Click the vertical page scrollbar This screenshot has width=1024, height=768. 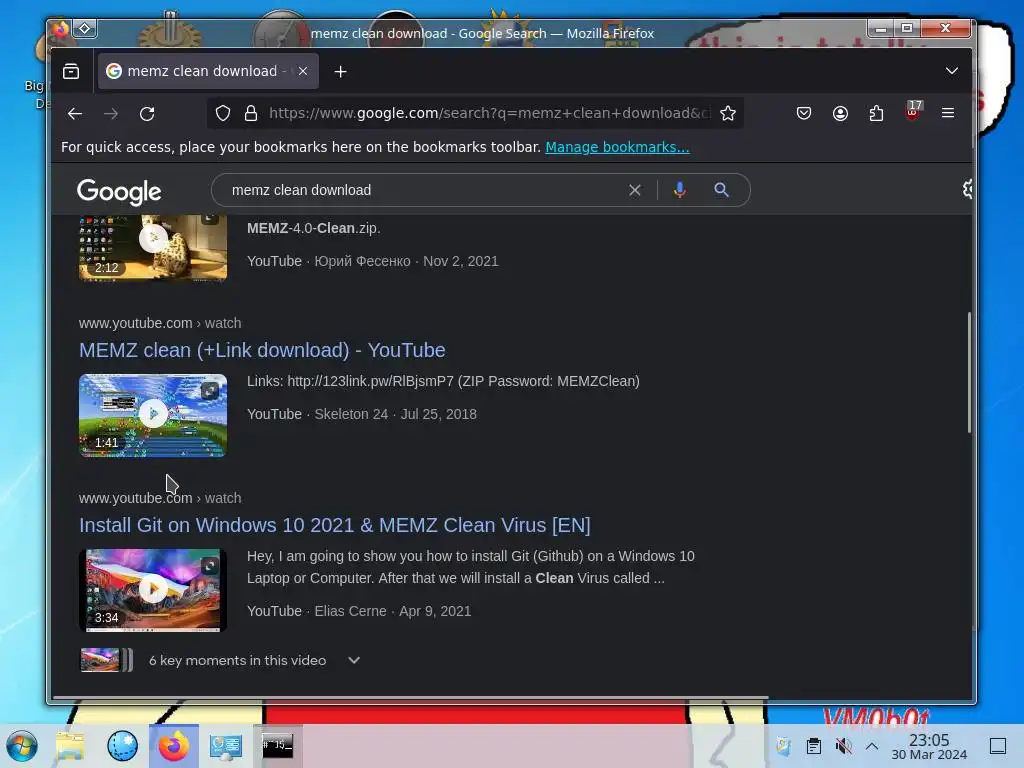[969, 372]
